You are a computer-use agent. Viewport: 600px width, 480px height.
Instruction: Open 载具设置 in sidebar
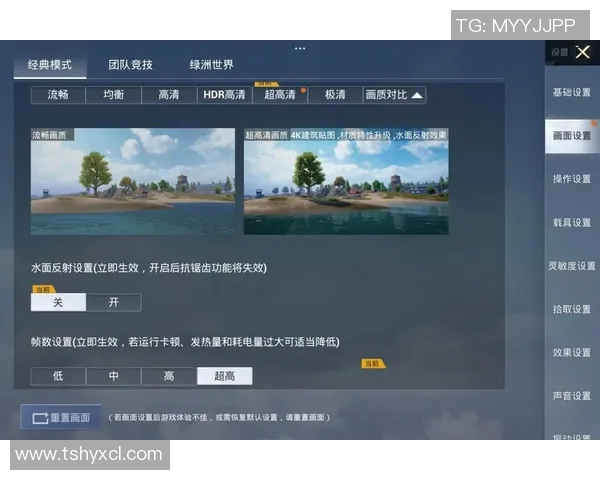572,223
